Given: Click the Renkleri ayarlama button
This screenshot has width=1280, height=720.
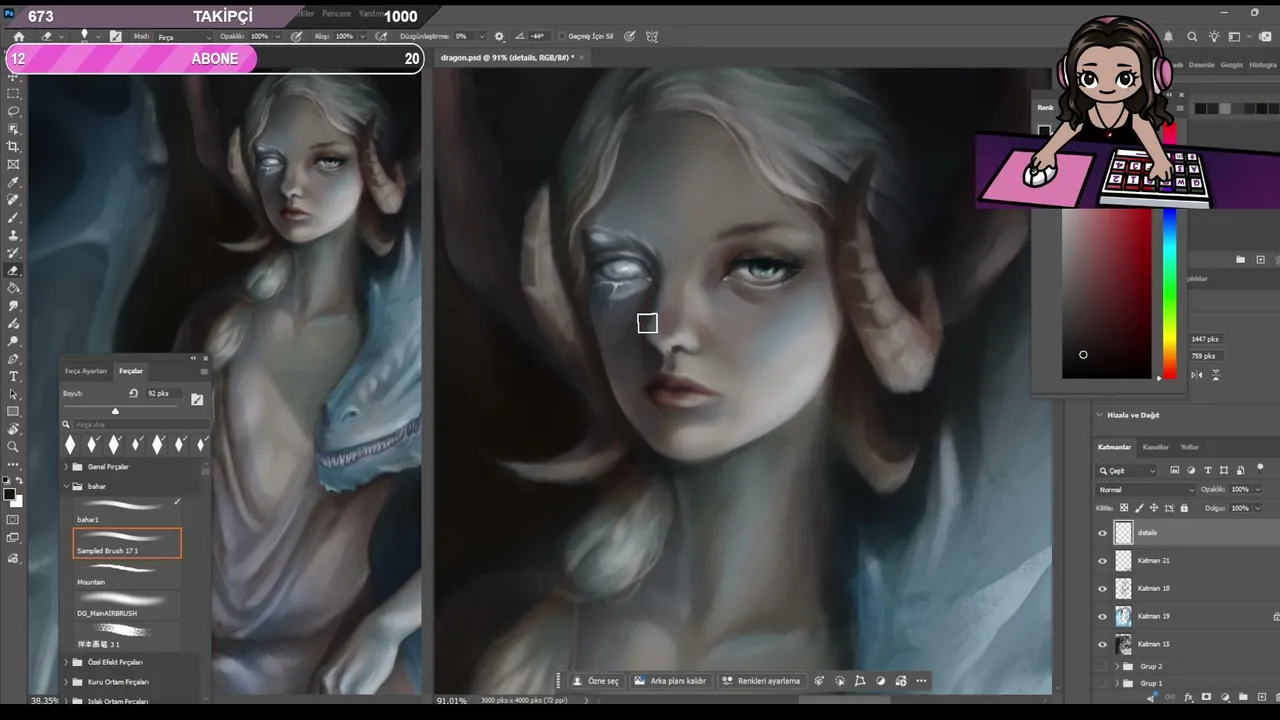Looking at the screenshot, I should [x=762, y=681].
